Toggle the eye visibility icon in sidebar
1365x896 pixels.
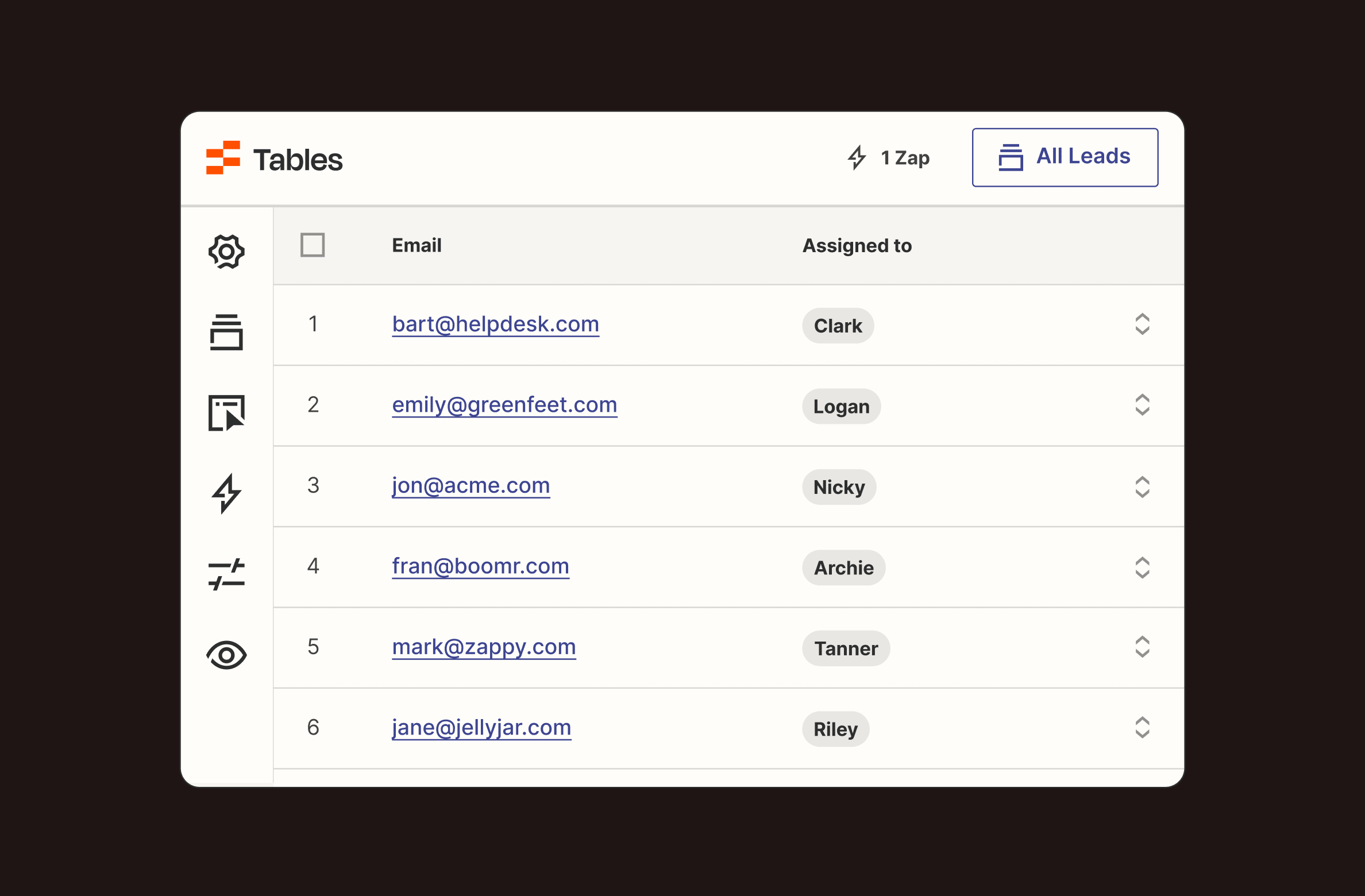(226, 655)
